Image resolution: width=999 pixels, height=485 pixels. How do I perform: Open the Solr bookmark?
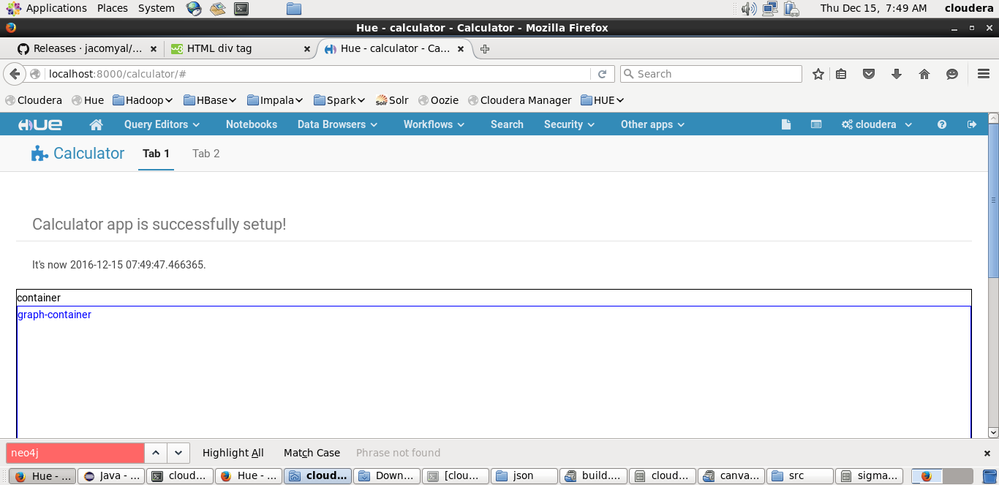(x=392, y=100)
